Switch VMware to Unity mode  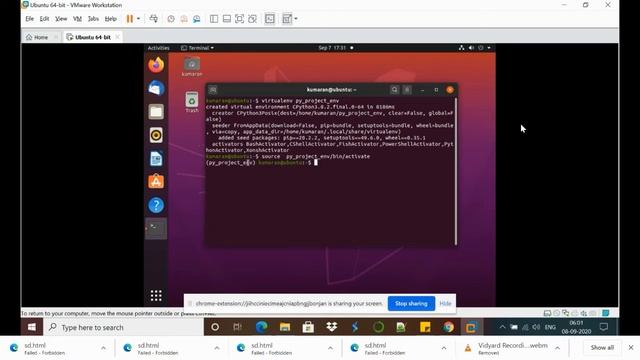pos(253,19)
